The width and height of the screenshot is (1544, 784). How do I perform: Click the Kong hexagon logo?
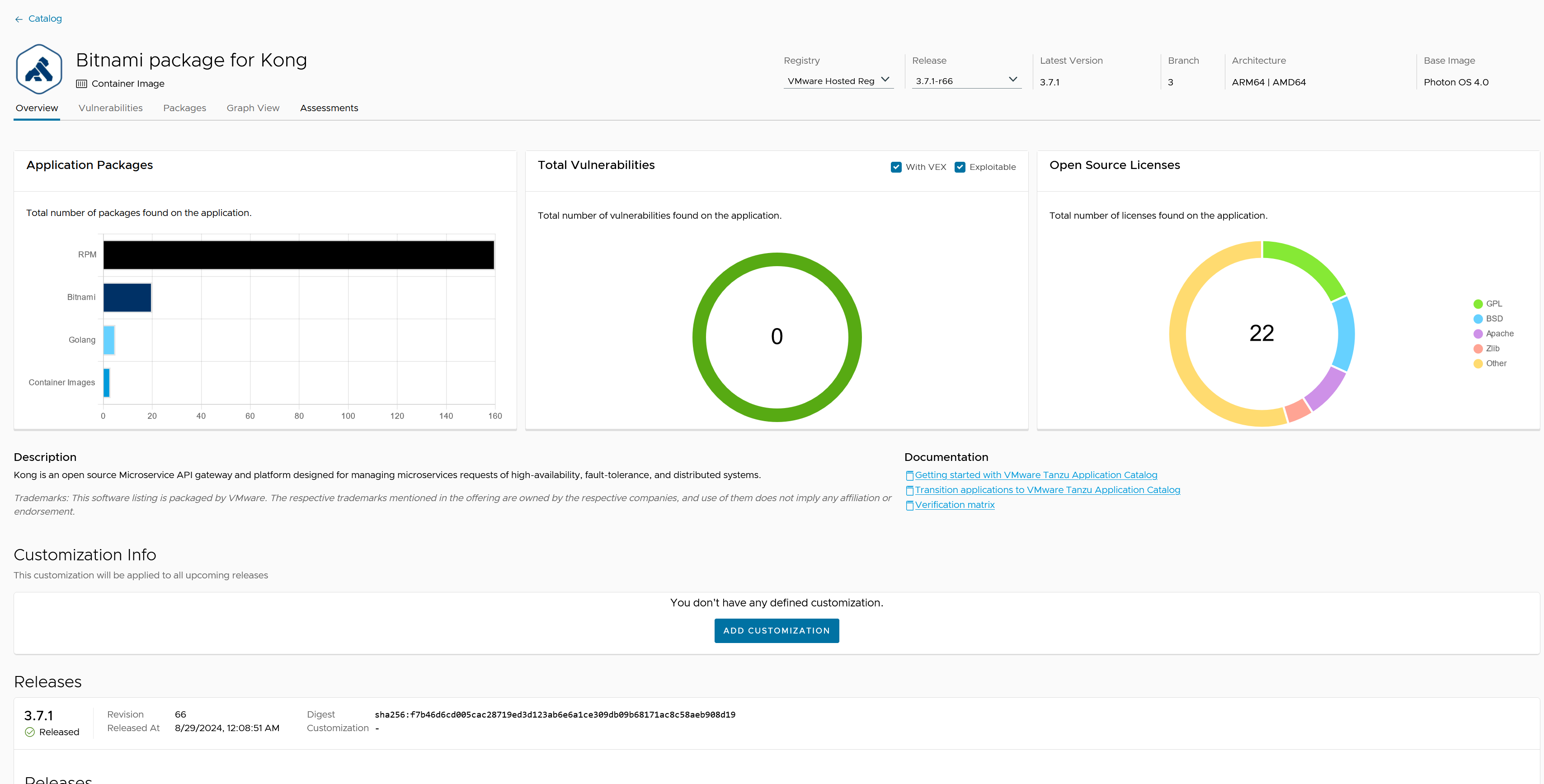[x=39, y=69]
